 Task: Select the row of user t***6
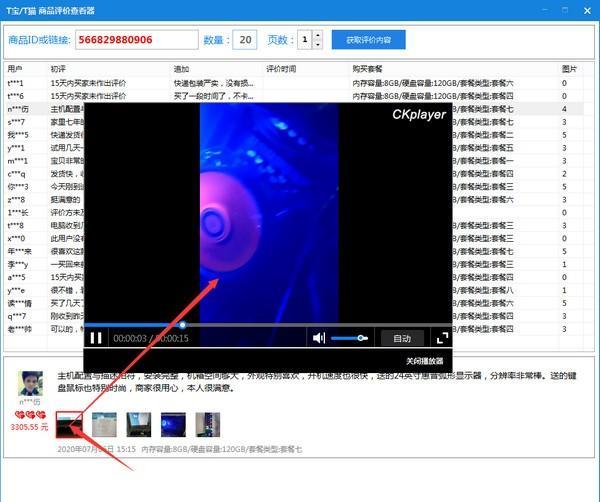tap(294, 96)
